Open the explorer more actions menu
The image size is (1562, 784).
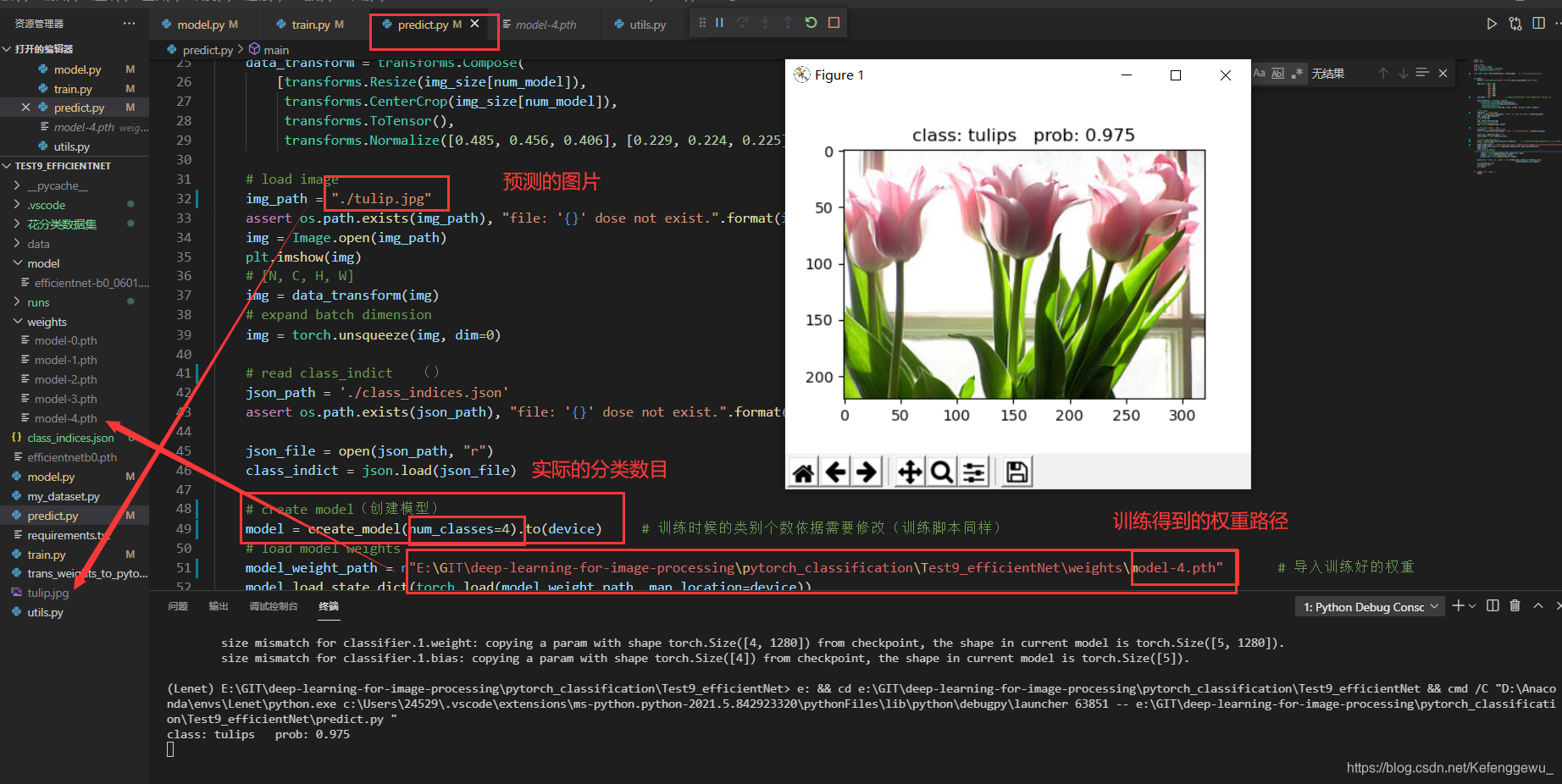click(129, 24)
